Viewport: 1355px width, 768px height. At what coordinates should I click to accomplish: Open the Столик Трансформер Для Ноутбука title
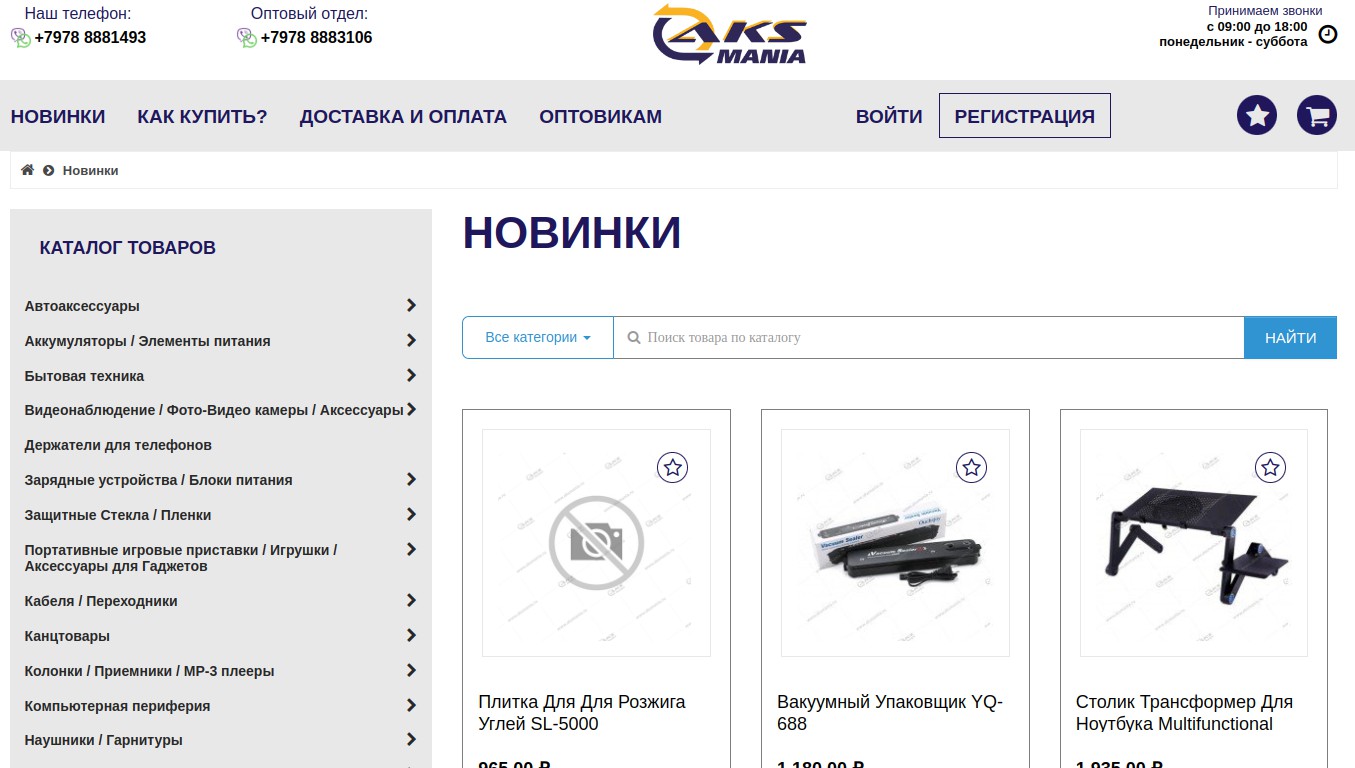(1184, 713)
